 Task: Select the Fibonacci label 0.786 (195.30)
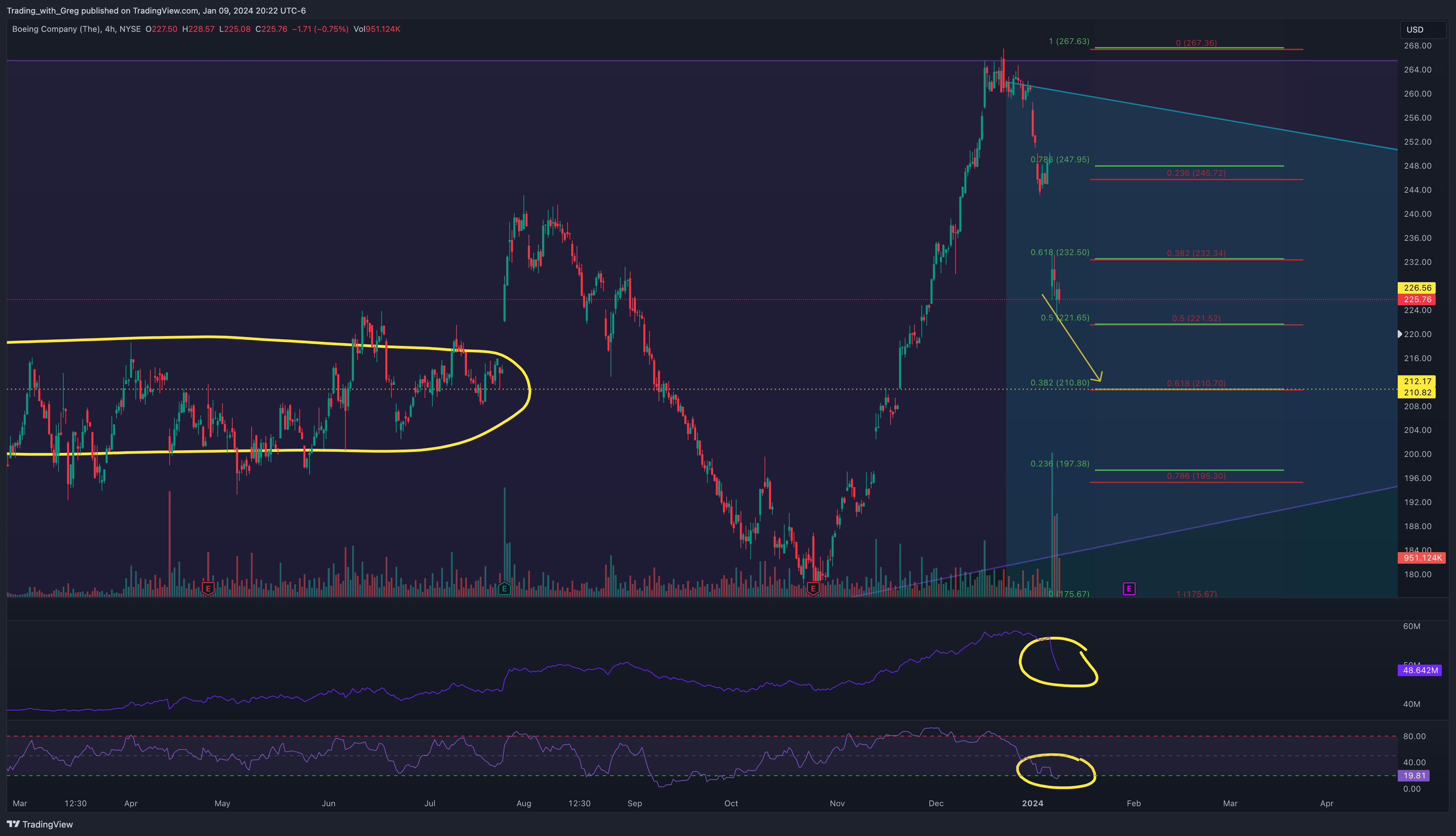pos(1196,476)
